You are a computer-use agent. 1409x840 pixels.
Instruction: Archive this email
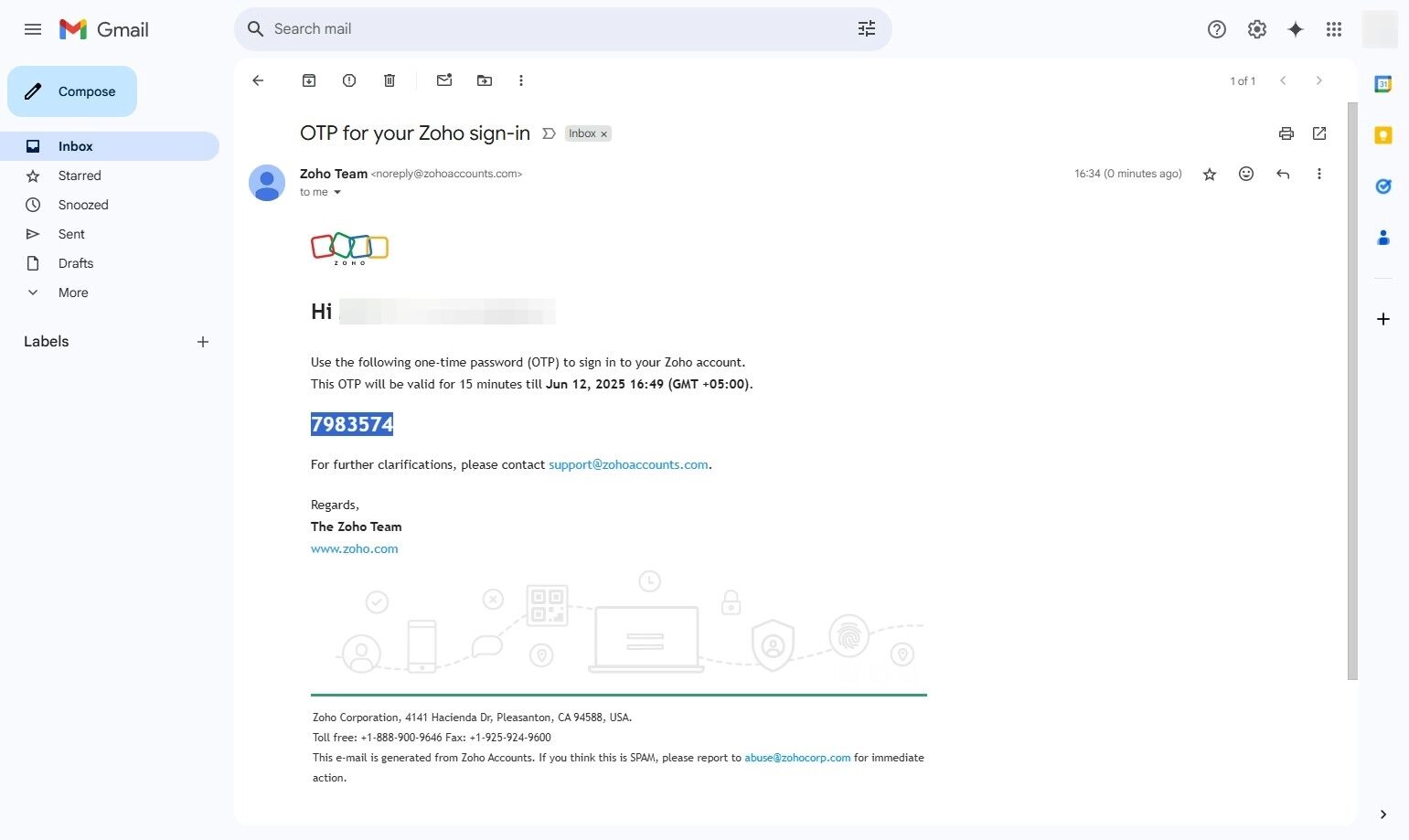click(x=309, y=80)
